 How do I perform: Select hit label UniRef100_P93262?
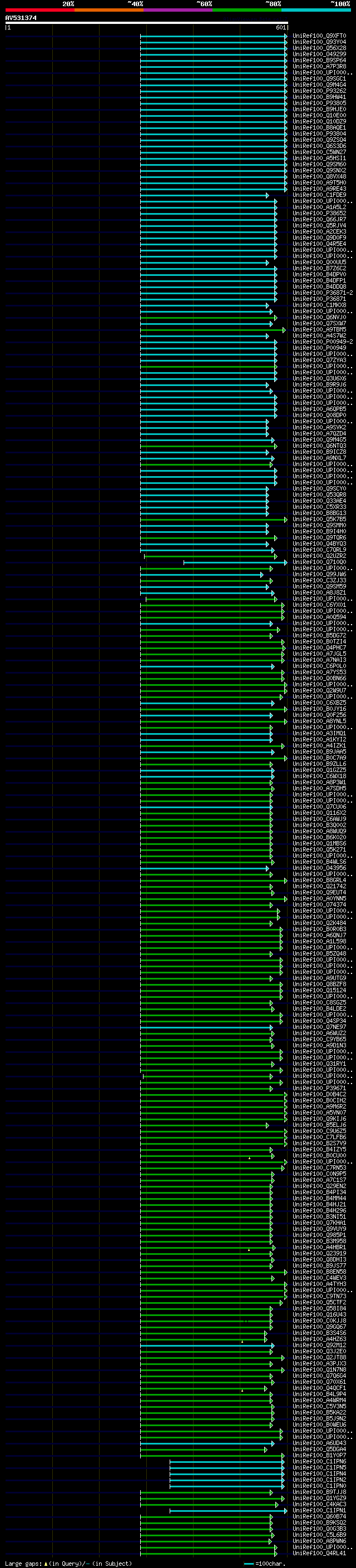click(x=319, y=91)
